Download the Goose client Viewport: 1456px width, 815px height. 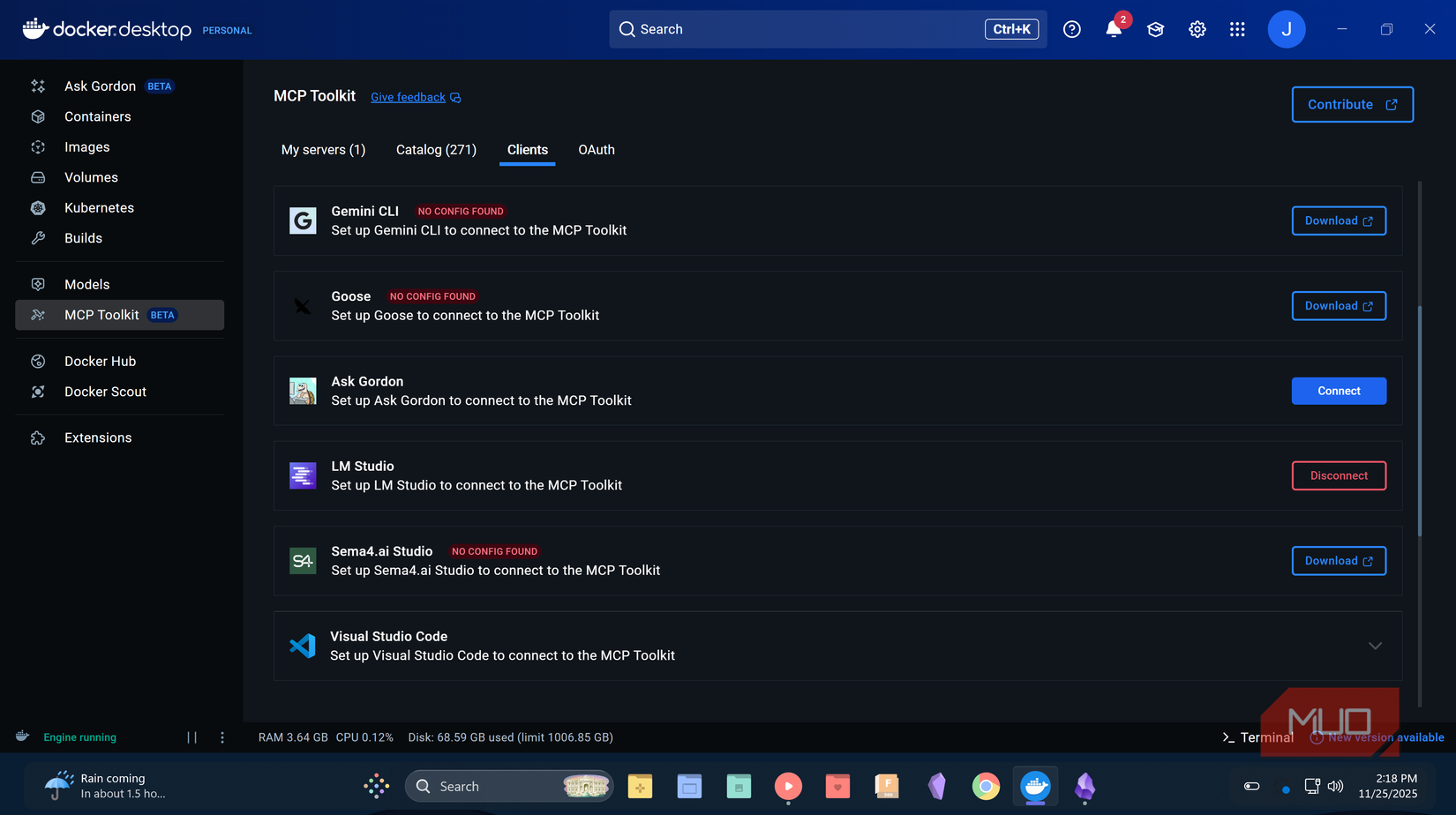[1339, 306]
